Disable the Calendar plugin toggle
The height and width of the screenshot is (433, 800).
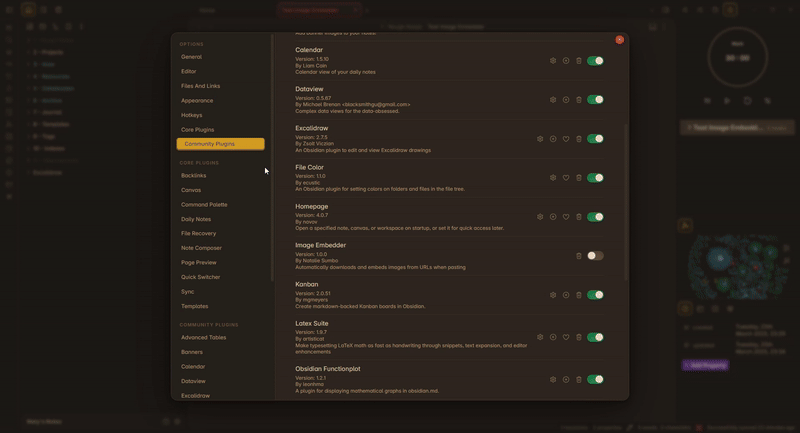595,61
